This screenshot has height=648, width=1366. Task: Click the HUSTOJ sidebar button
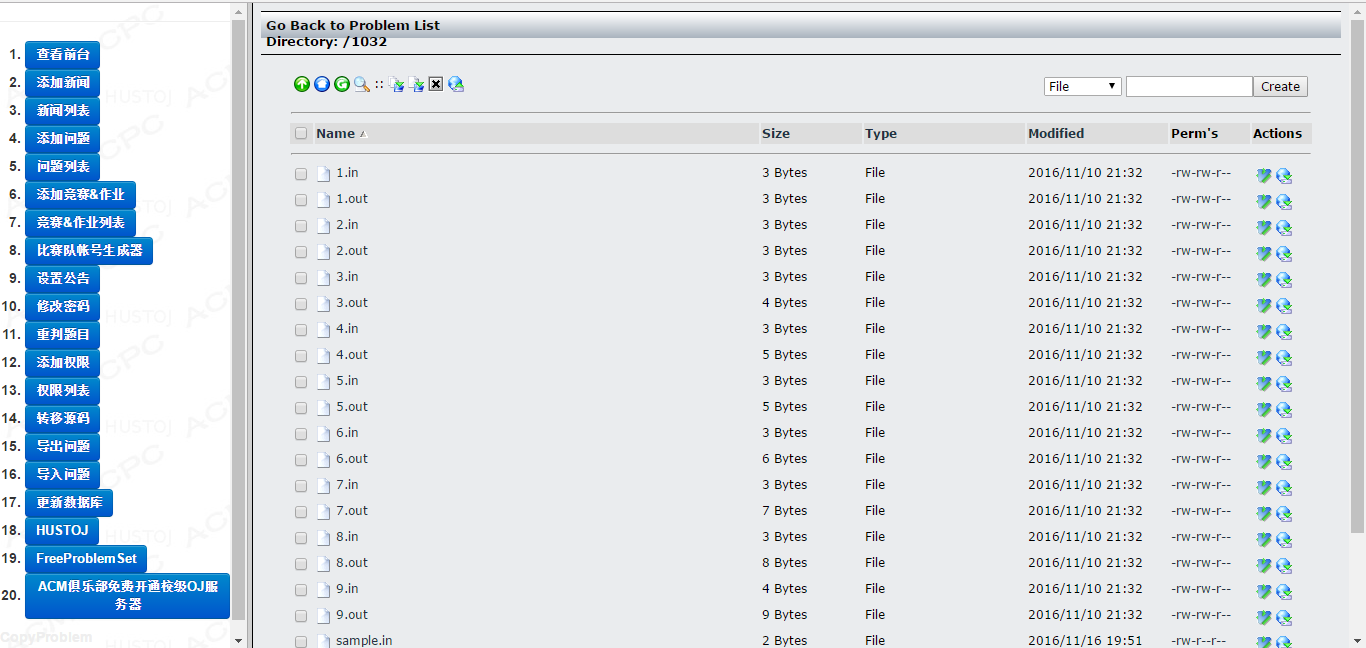coord(62,531)
